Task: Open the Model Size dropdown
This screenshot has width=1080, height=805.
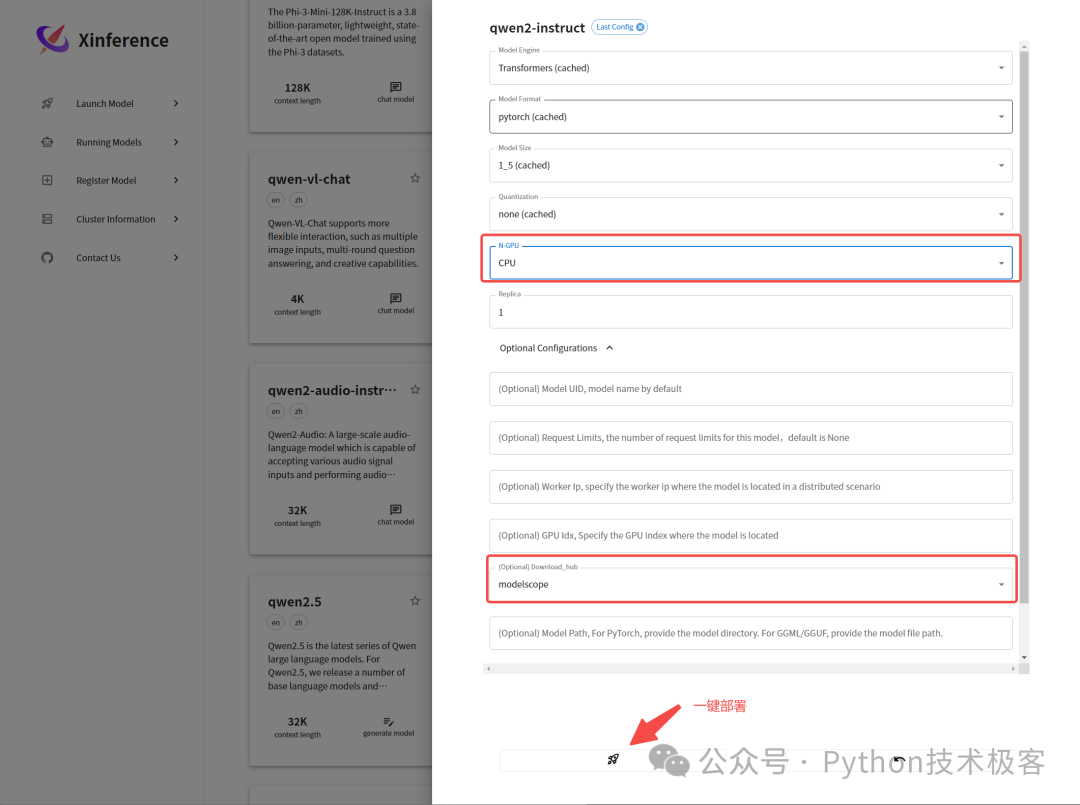Action: (751, 165)
